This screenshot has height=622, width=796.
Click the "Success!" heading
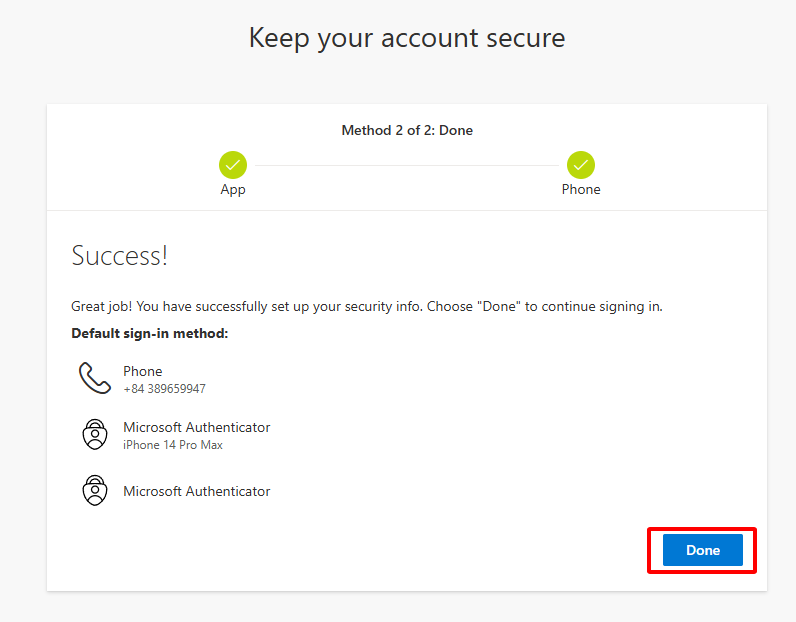click(120, 256)
